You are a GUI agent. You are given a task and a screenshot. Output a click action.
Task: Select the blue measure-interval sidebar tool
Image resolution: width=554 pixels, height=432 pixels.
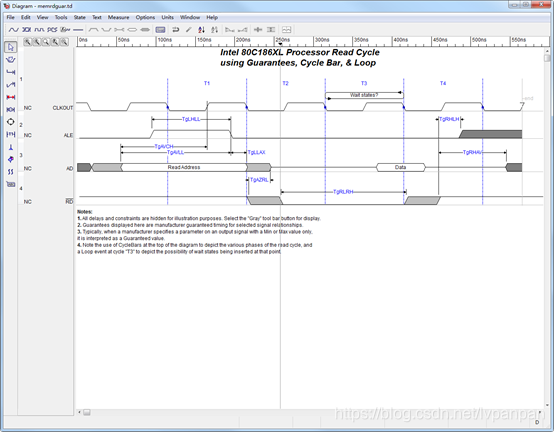pos(11,110)
